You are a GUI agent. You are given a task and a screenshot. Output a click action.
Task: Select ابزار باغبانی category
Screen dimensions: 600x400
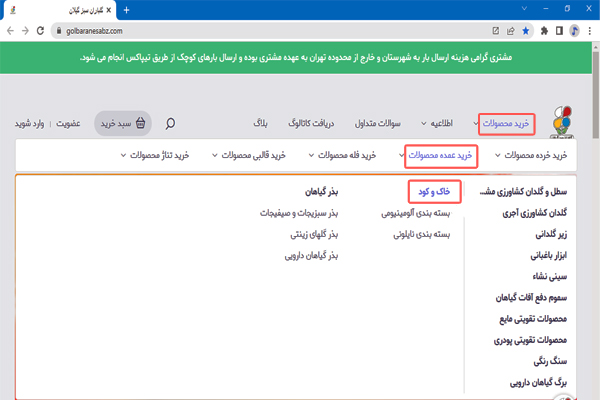tap(548, 255)
